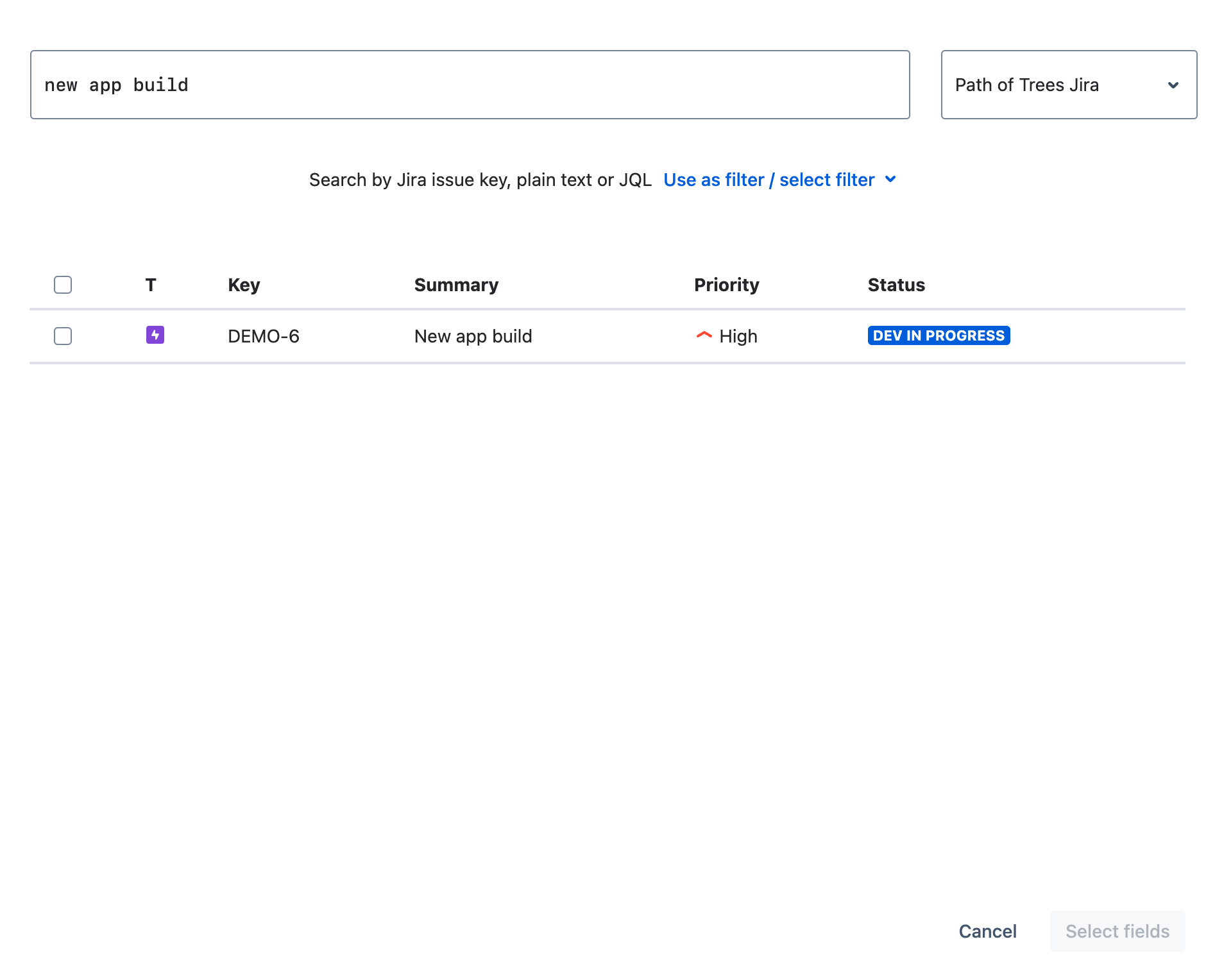Click the High priority arrow icon
This screenshot has width=1215, height=980.
(704, 335)
